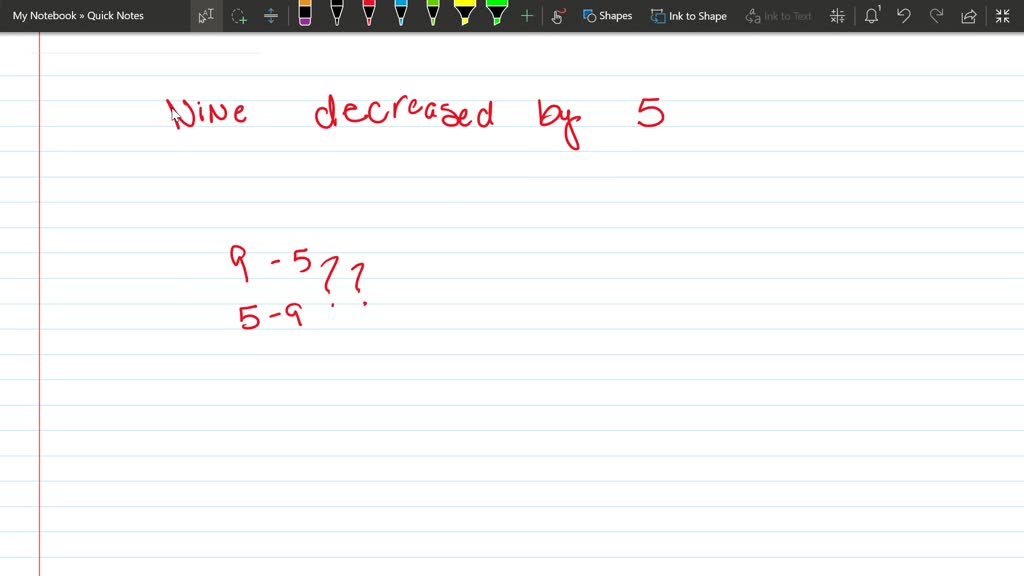Switch to type and select mode

(x=206, y=15)
